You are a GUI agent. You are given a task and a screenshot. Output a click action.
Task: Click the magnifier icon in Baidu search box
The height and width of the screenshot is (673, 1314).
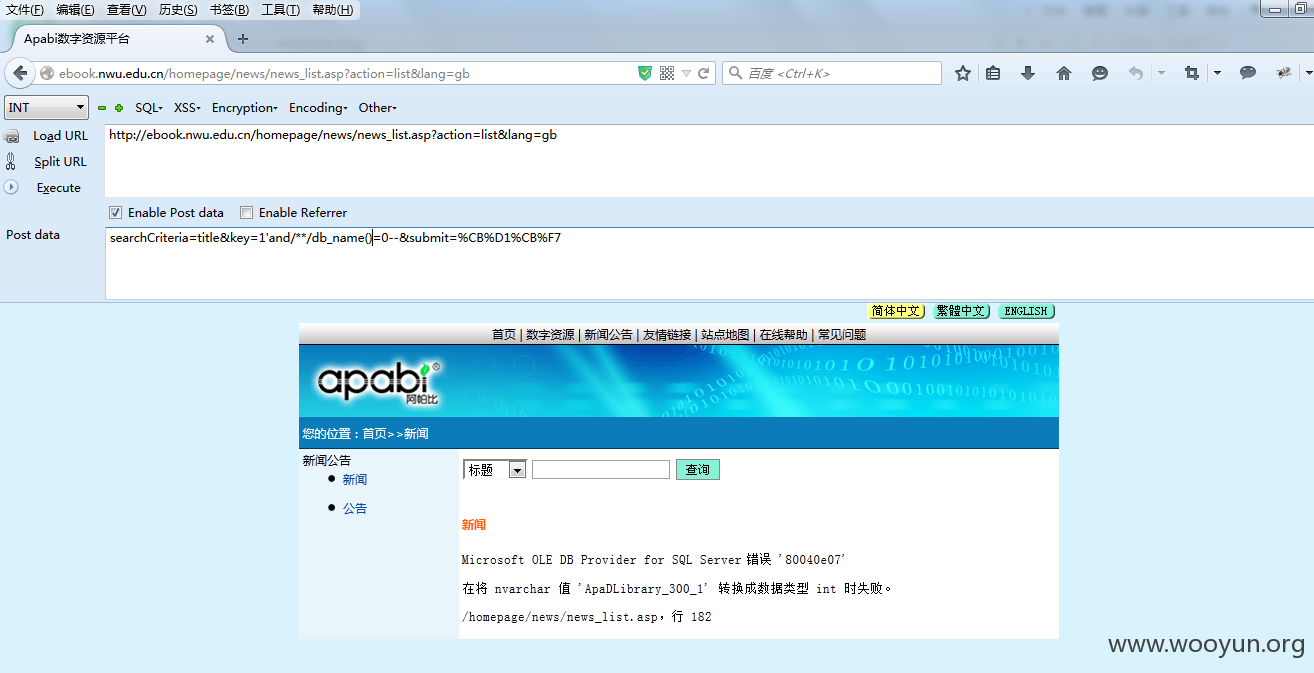tap(736, 73)
